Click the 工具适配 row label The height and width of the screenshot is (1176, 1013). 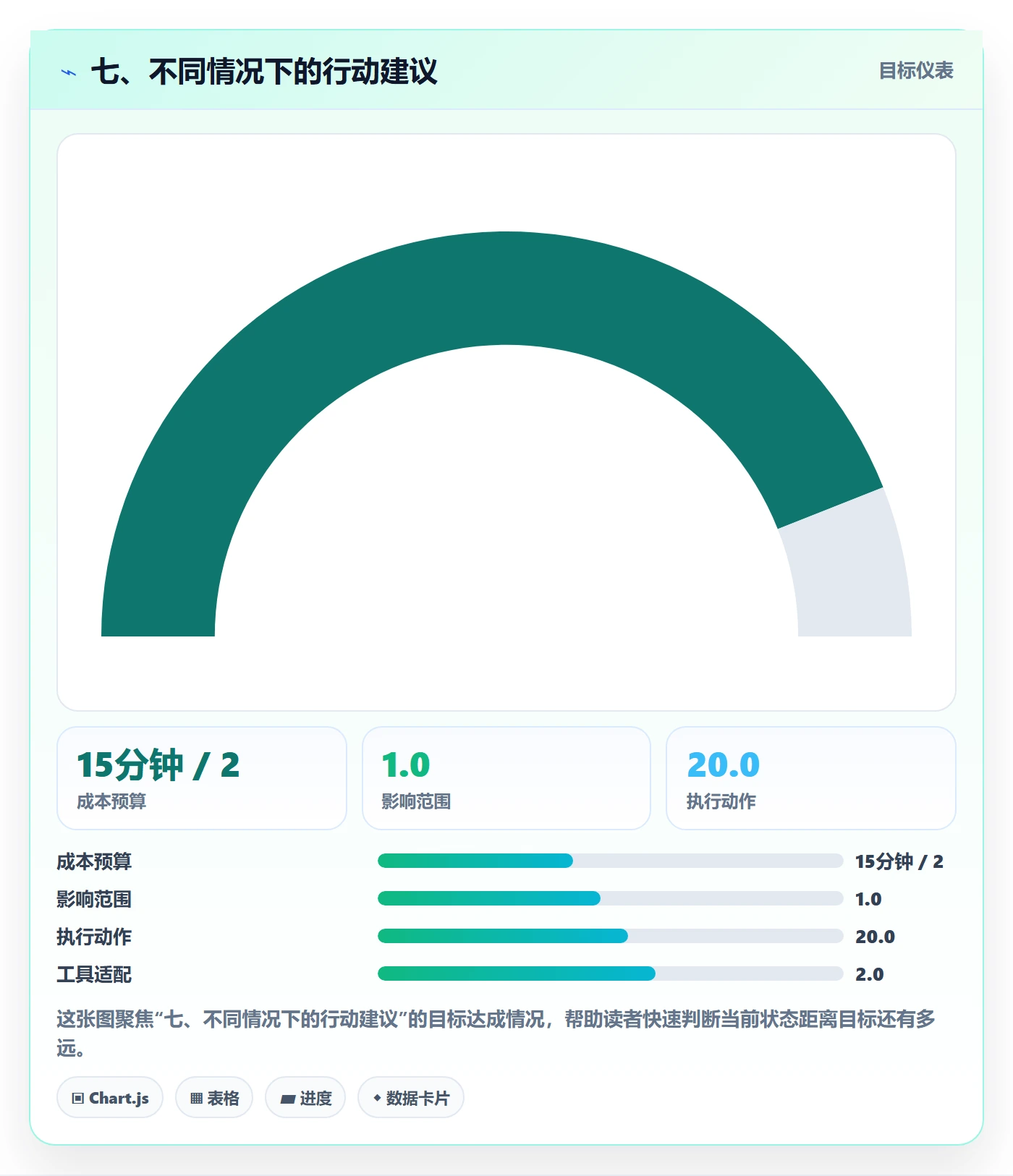tap(94, 974)
